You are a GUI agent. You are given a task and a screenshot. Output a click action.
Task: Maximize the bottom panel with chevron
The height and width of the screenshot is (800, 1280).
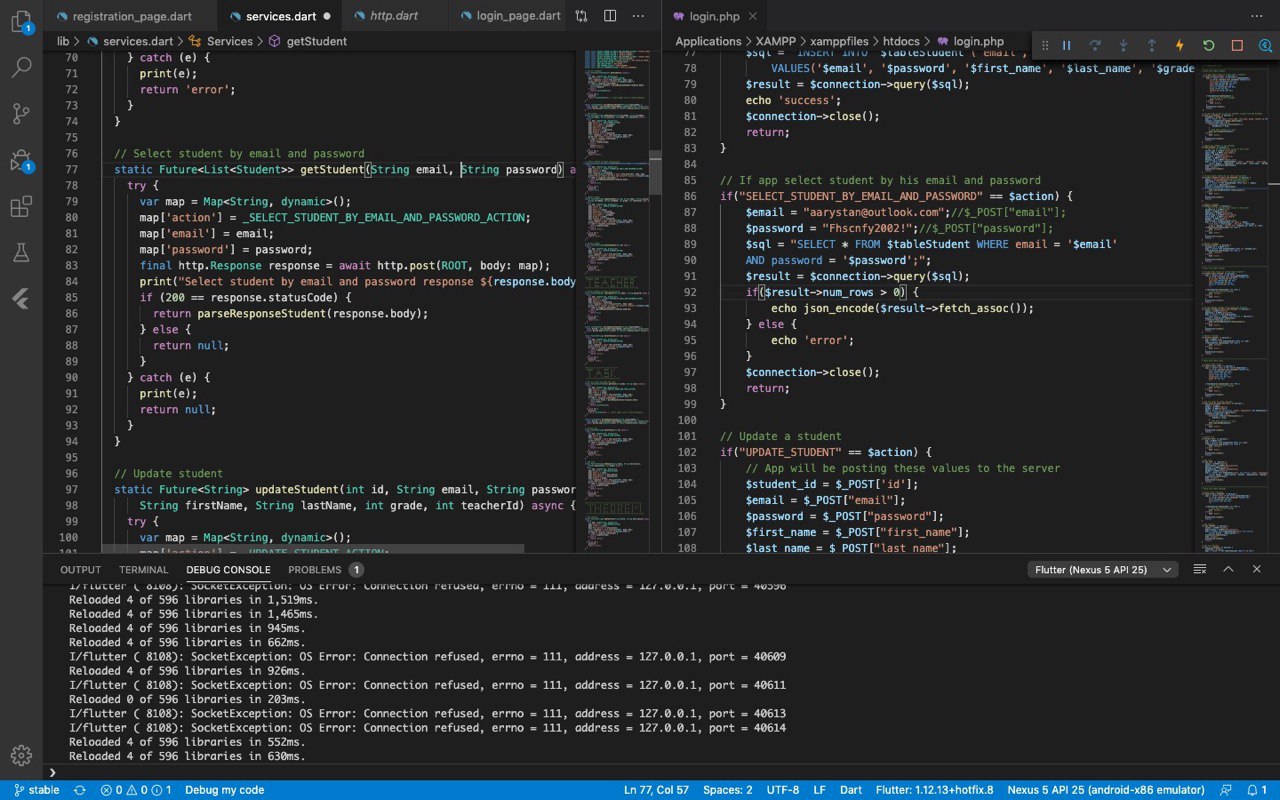coord(1228,569)
